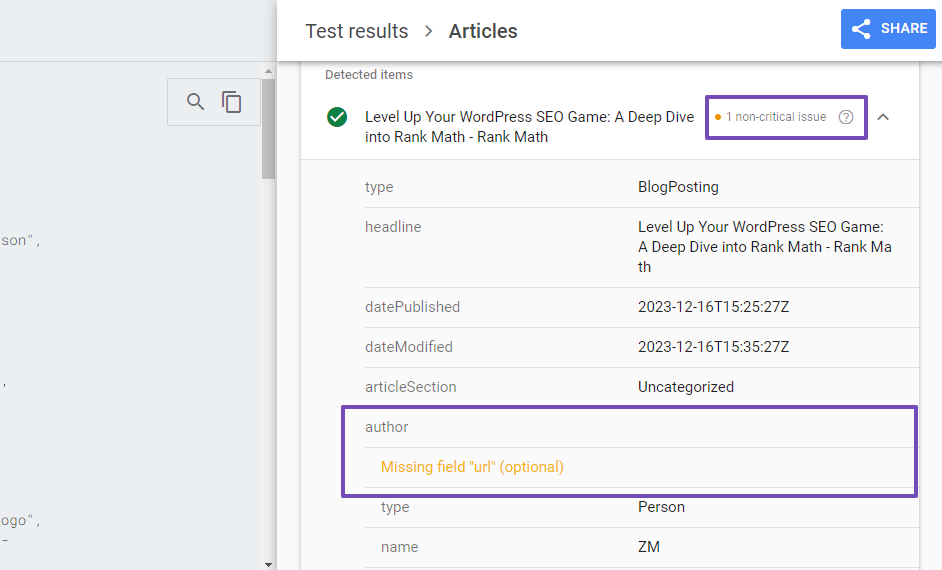Viewport: 942px width, 570px height.
Task: Click the 1 non-critical issue label
Action: [776, 117]
